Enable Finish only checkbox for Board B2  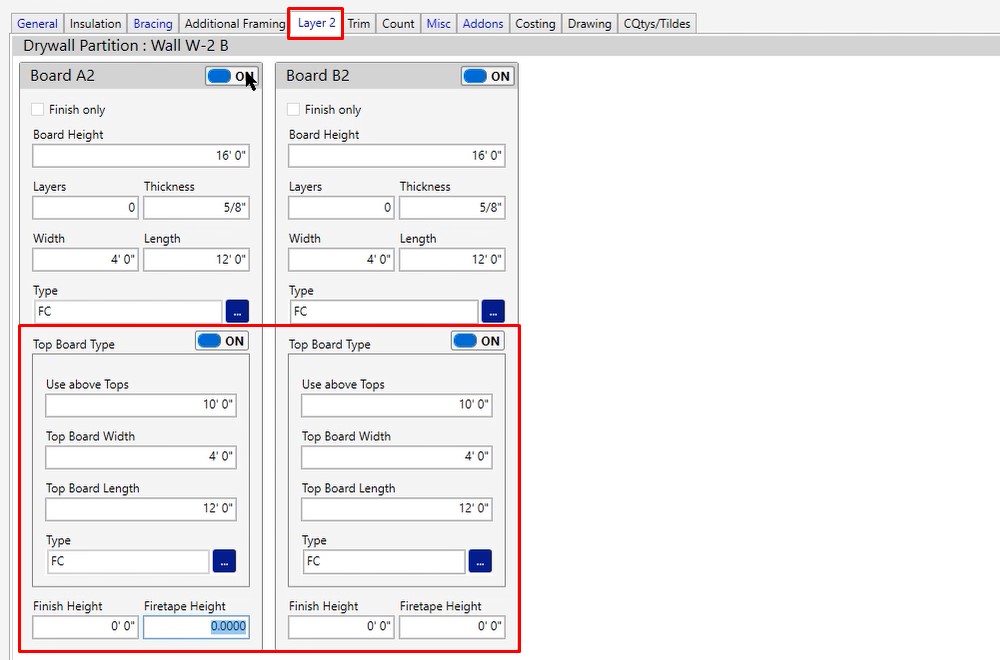[294, 110]
